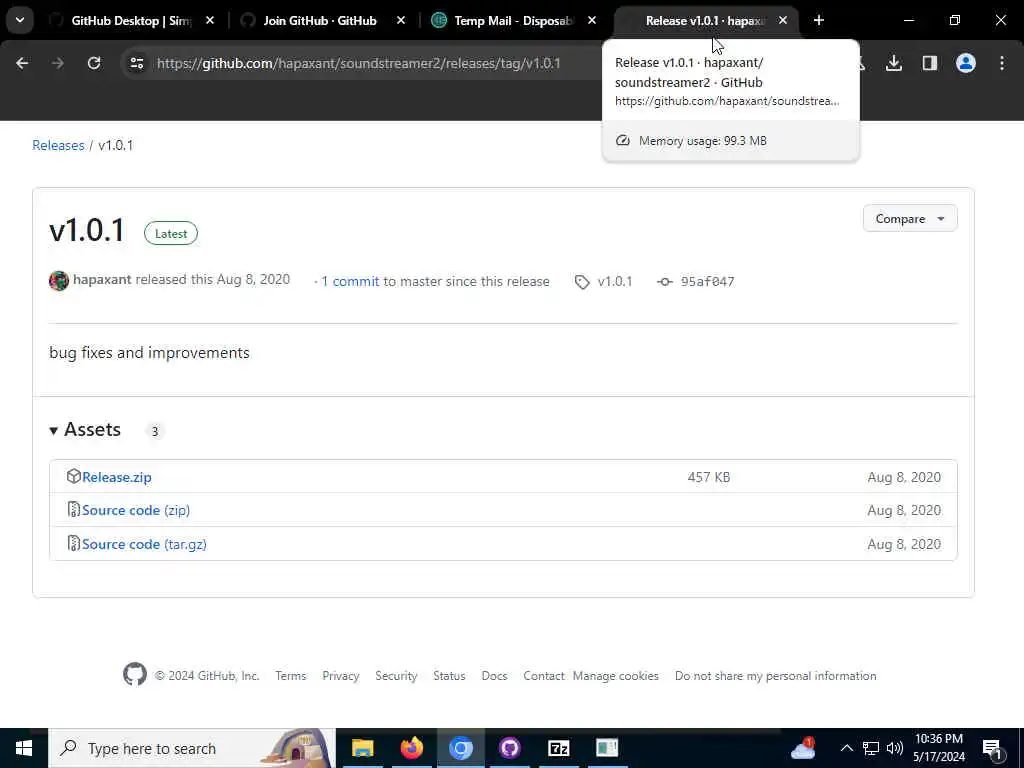Open File Explorer from taskbar
The width and height of the screenshot is (1024, 768).
point(362,748)
